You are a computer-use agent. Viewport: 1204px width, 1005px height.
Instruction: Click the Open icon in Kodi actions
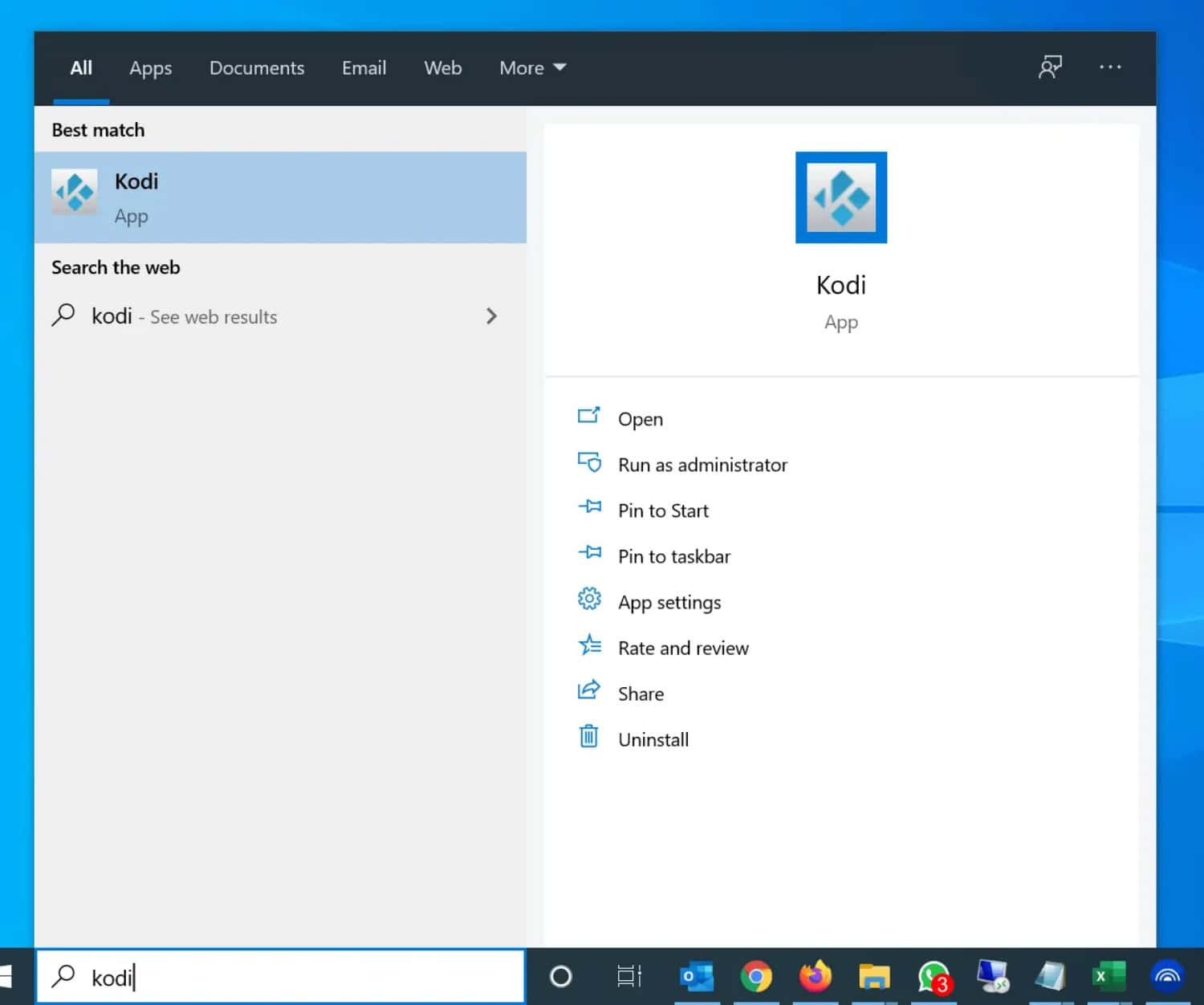589,417
